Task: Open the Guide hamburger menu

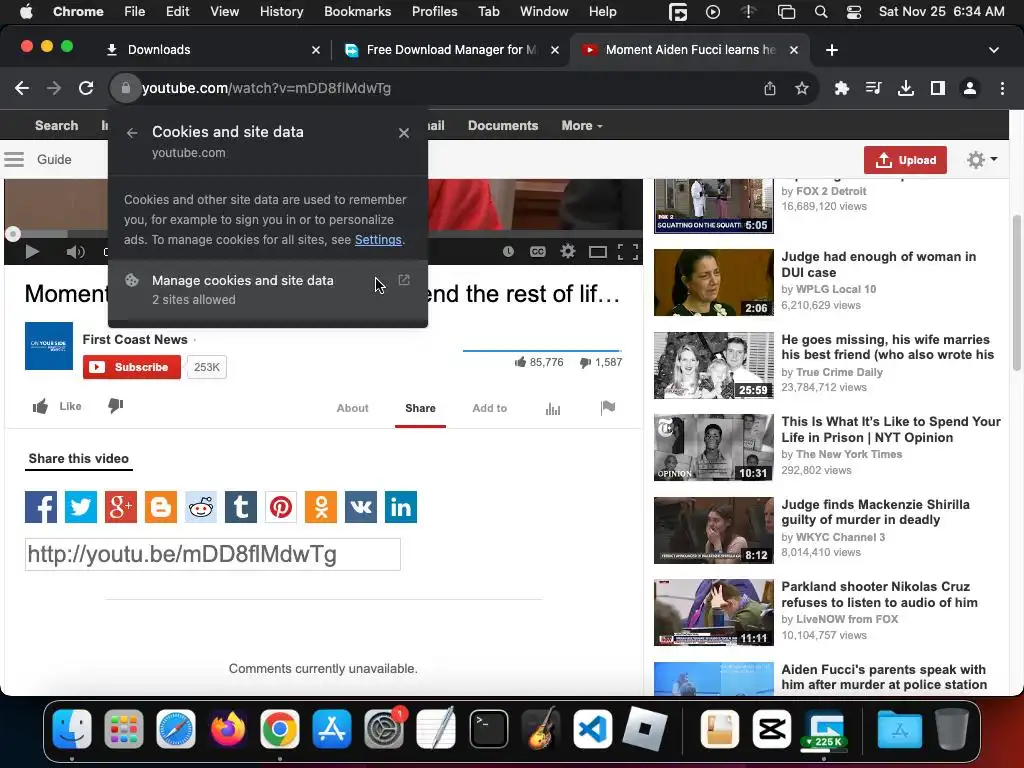Action: [14, 159]
